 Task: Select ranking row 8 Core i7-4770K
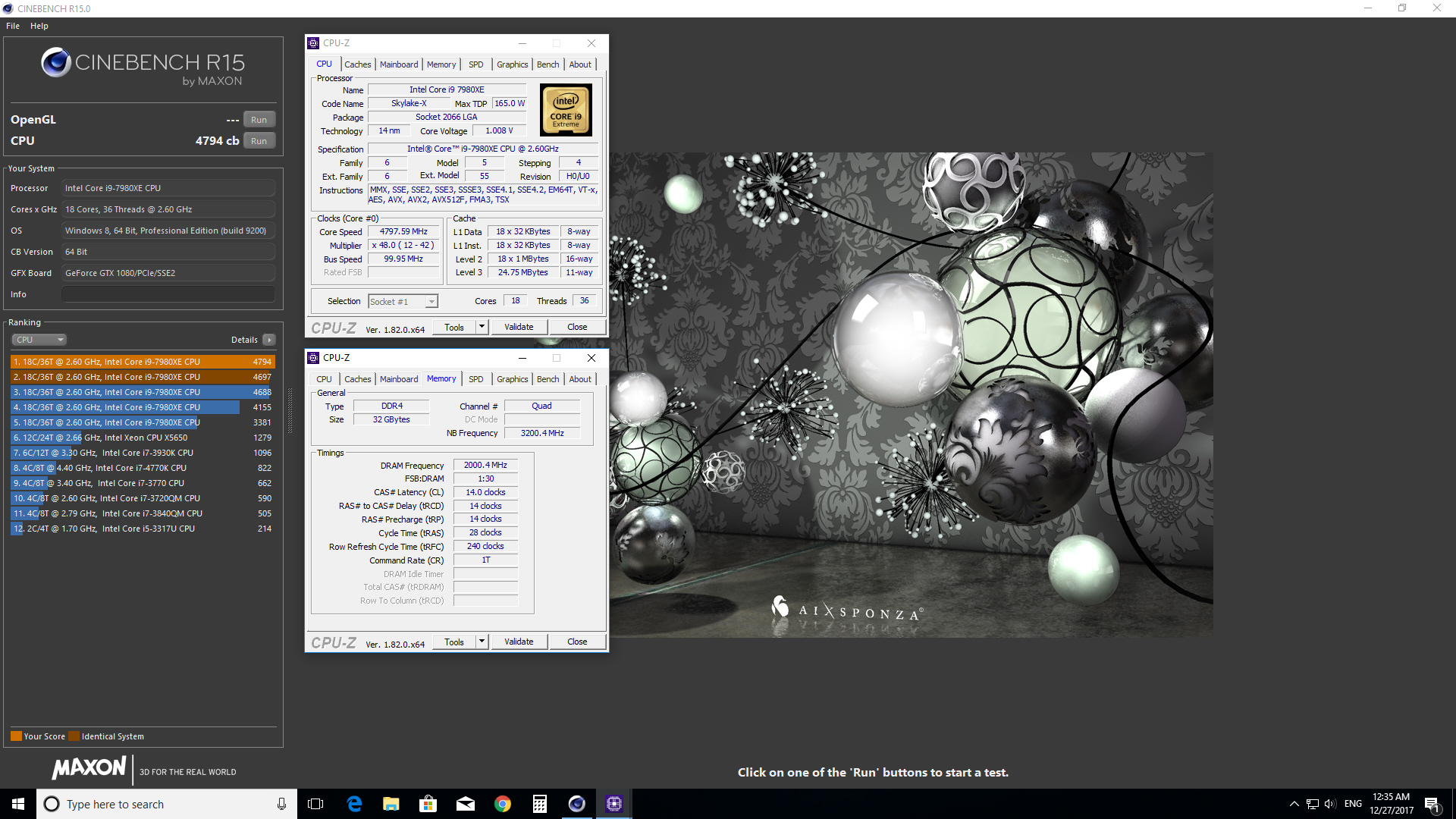(x=143, y=468)
